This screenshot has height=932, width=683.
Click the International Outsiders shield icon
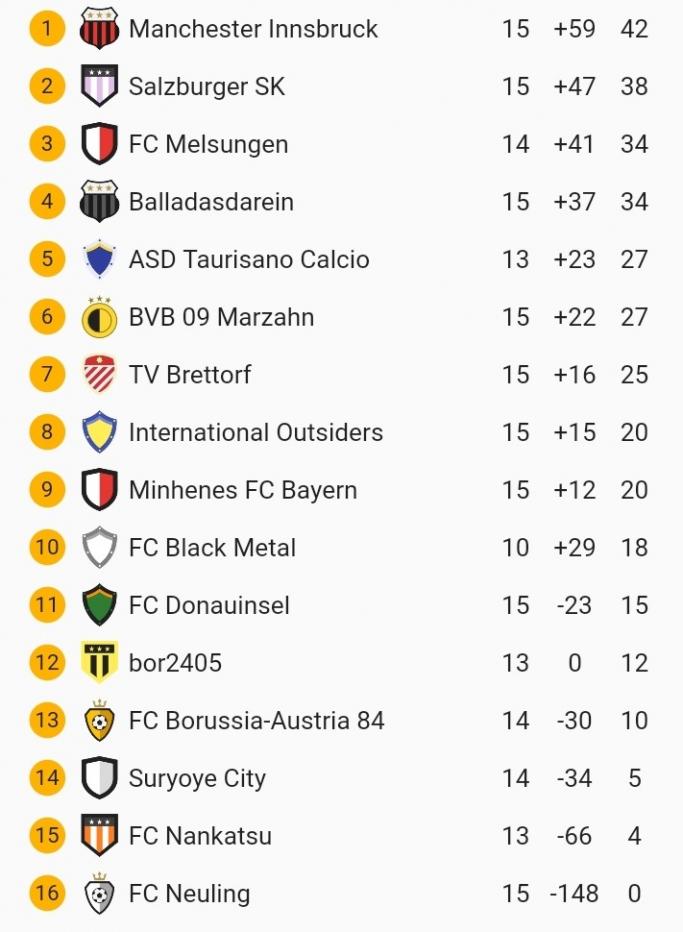99,432
